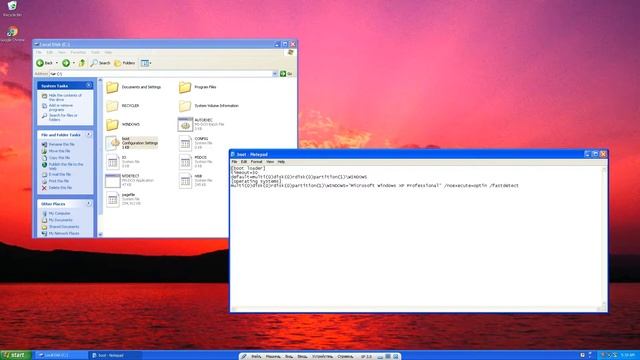Switch to boot - Notepad taskbar button
The height and width of the screenshot is (360, 640).
[x=116, y=356]
